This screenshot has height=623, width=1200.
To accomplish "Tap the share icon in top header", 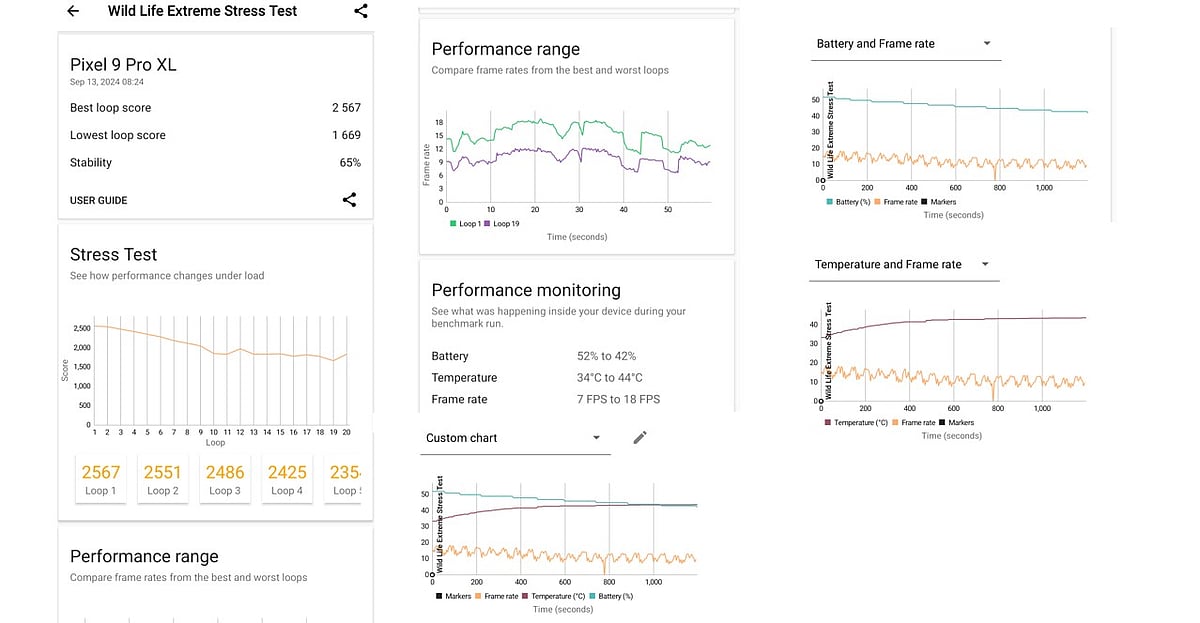I will click(x=361, y=11).
